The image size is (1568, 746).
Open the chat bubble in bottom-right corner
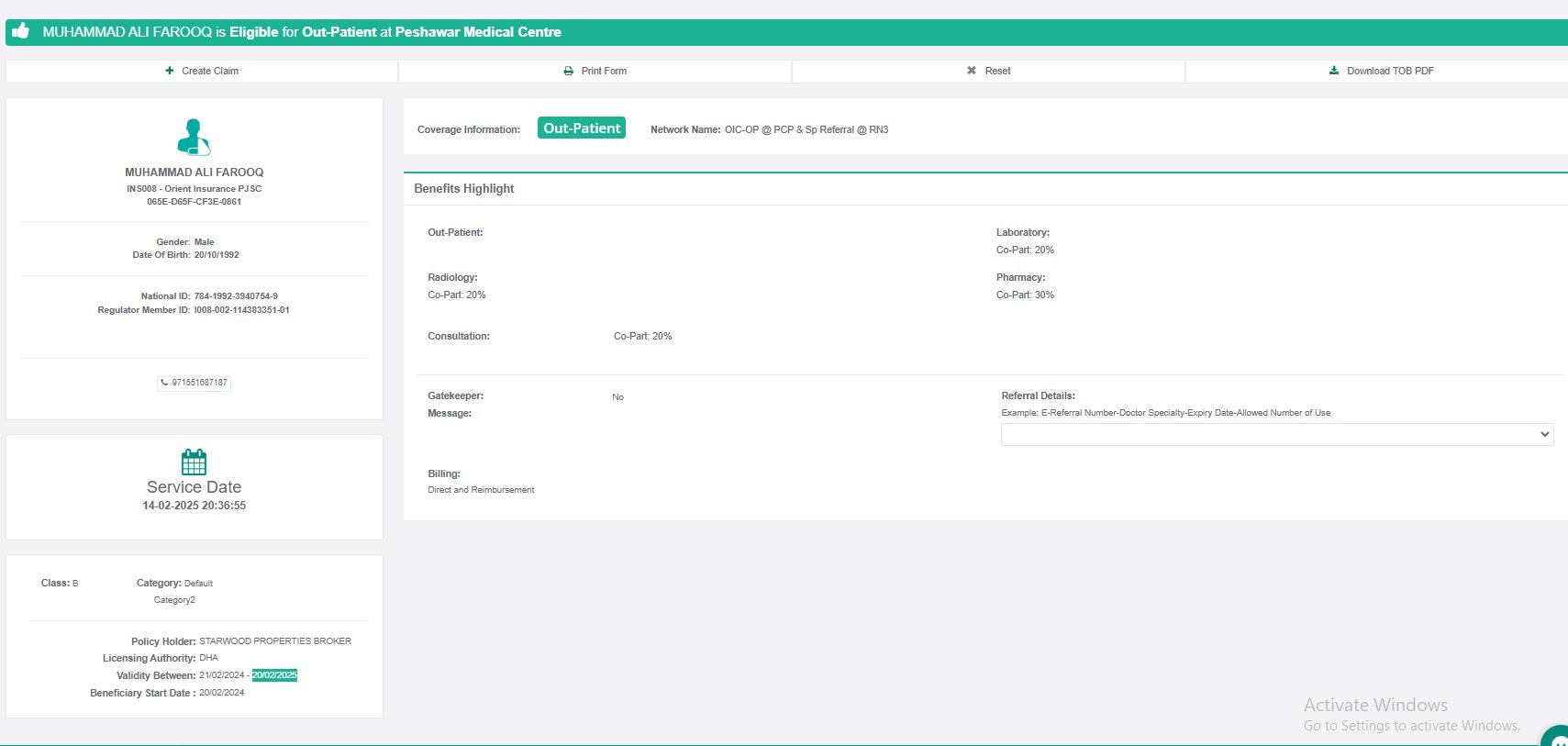point(1557,738)
